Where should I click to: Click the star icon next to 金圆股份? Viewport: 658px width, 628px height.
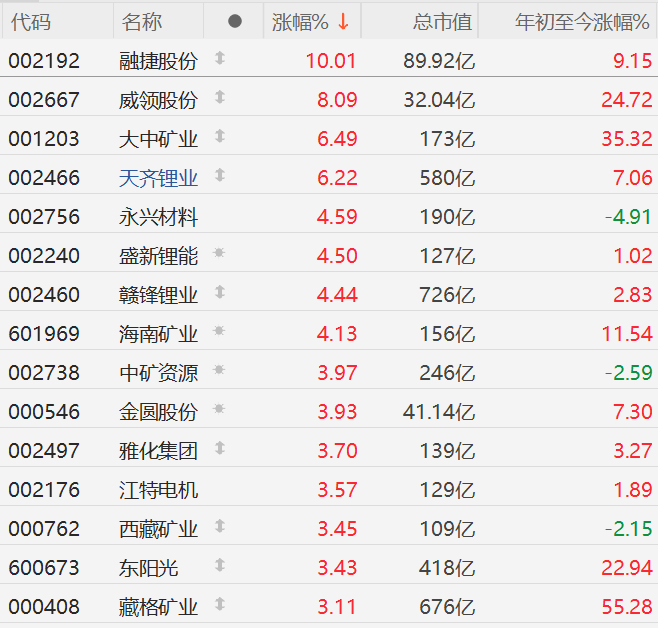click(219, 409)
